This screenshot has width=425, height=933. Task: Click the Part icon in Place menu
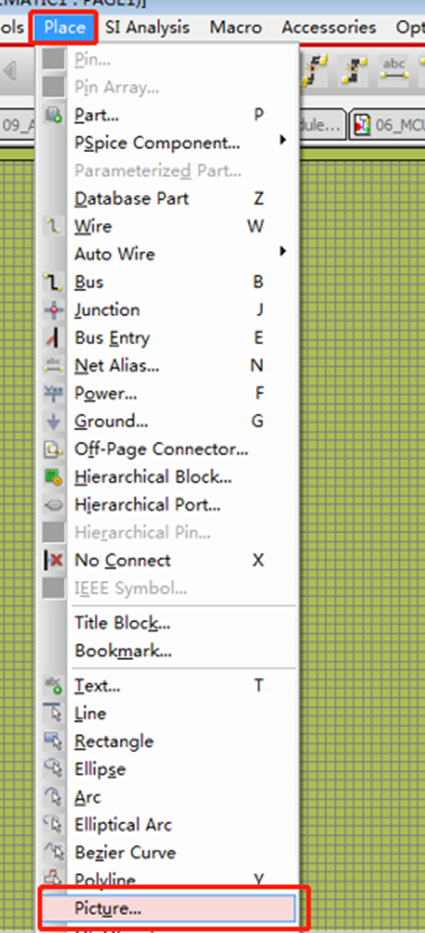coord(54,114)
